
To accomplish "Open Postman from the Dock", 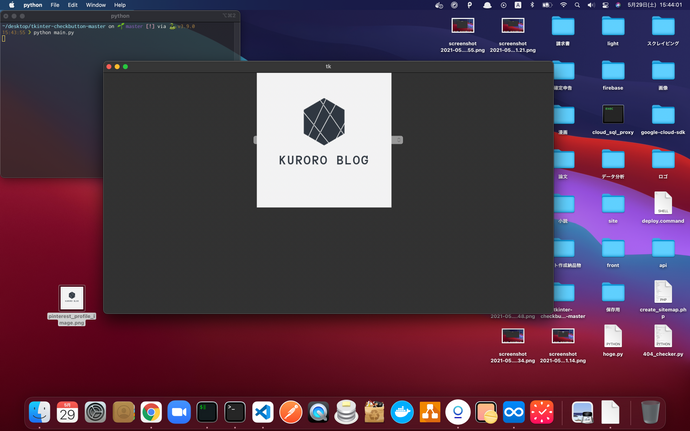I will tap(291, 412).
